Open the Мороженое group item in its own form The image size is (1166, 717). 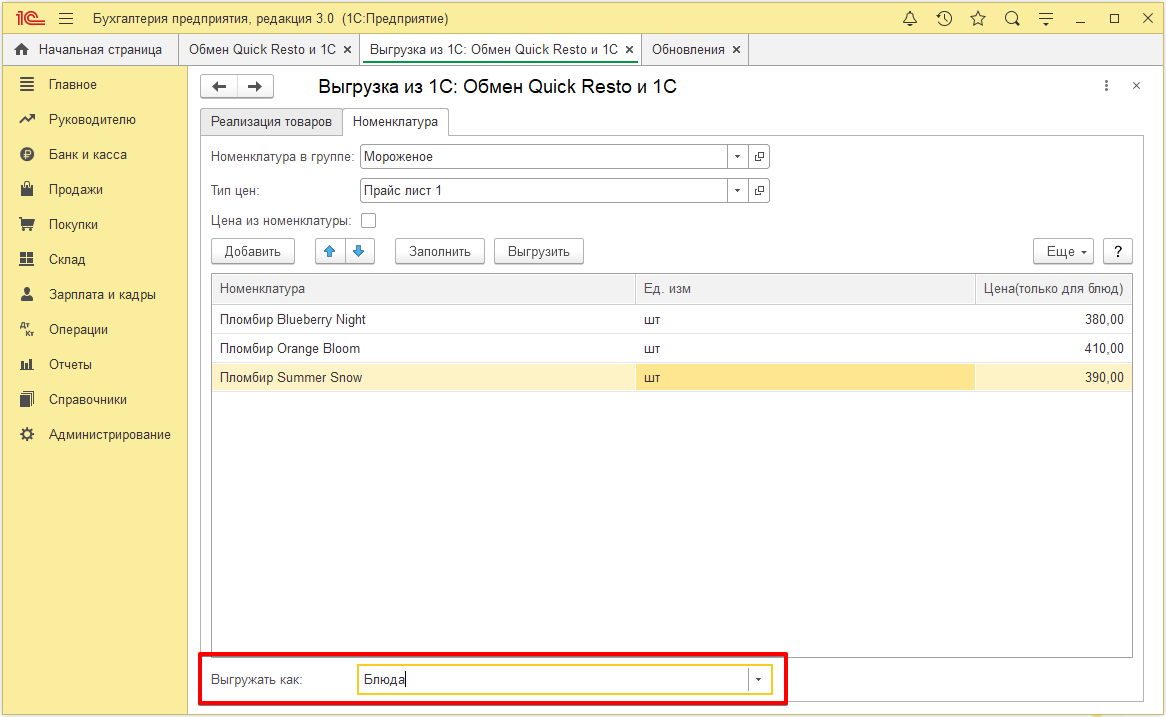[x=759, y=157]
